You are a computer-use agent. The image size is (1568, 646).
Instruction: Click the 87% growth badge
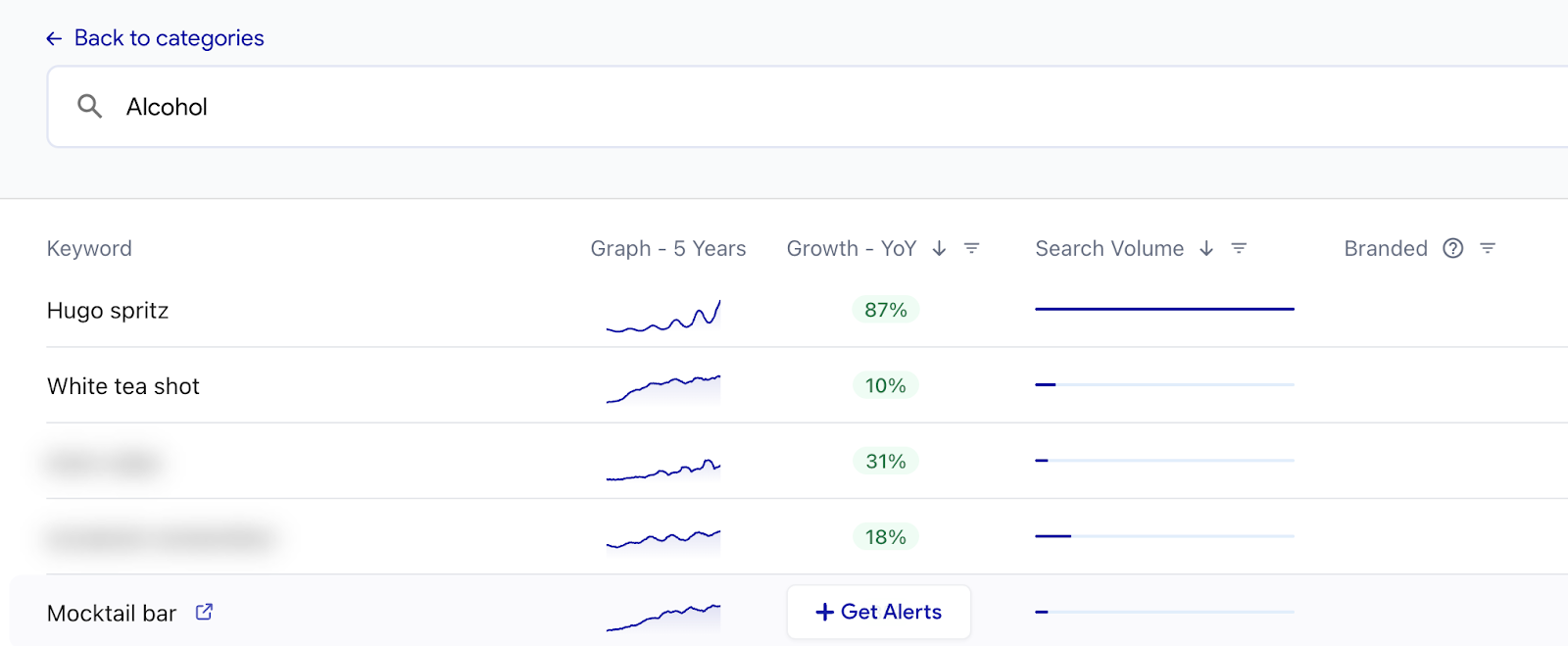pos(885,310)
